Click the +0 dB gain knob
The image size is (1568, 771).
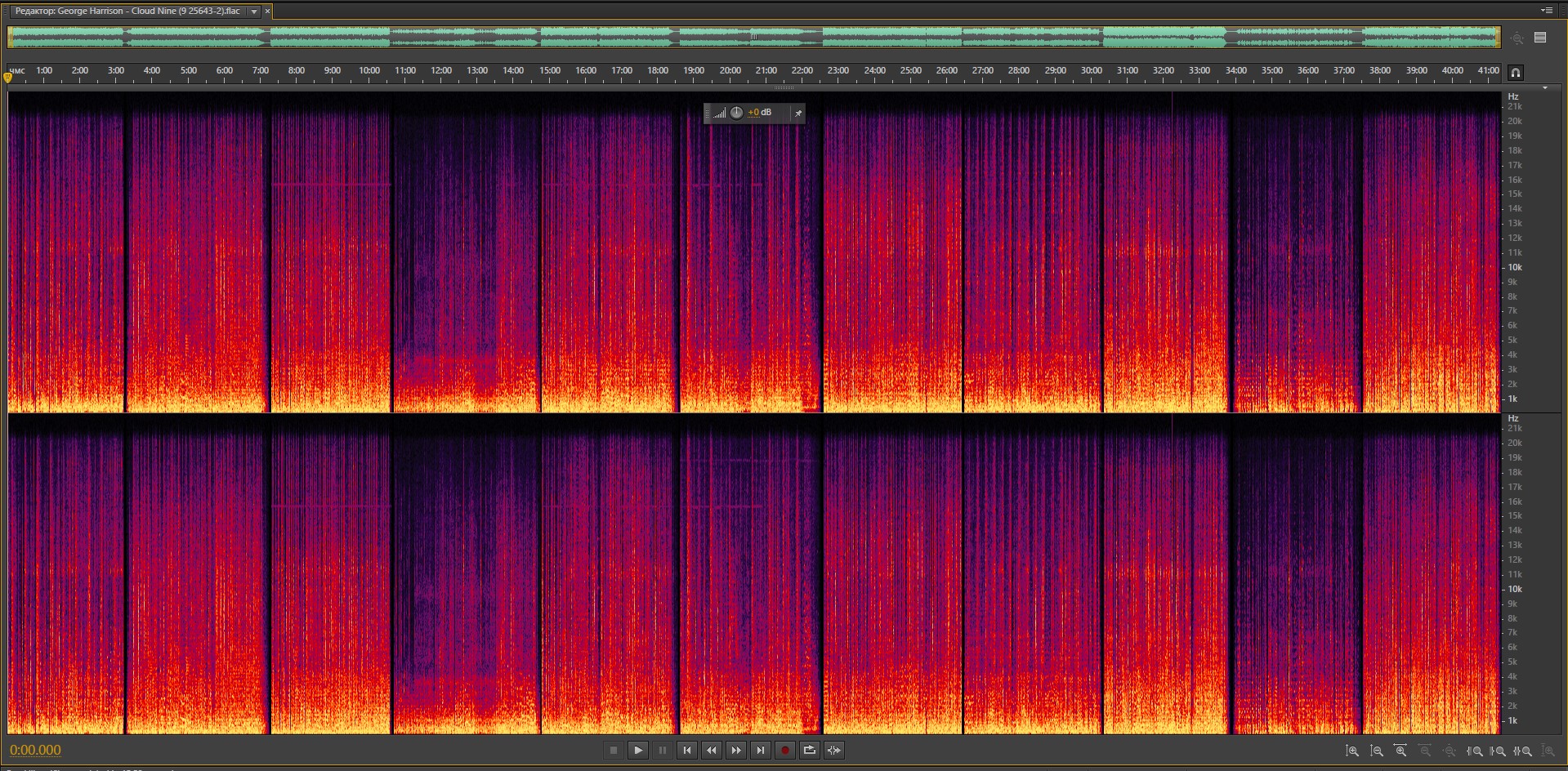(736, 113)
